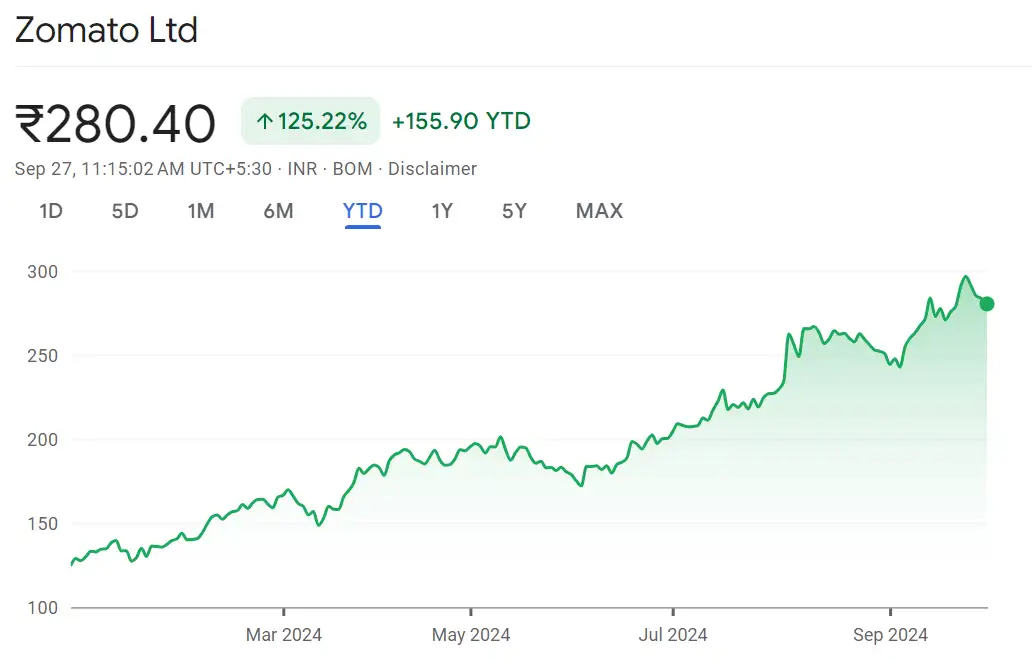Select the 5D time range
Screen dimensions: 1032x666
(x=124, y=211)
